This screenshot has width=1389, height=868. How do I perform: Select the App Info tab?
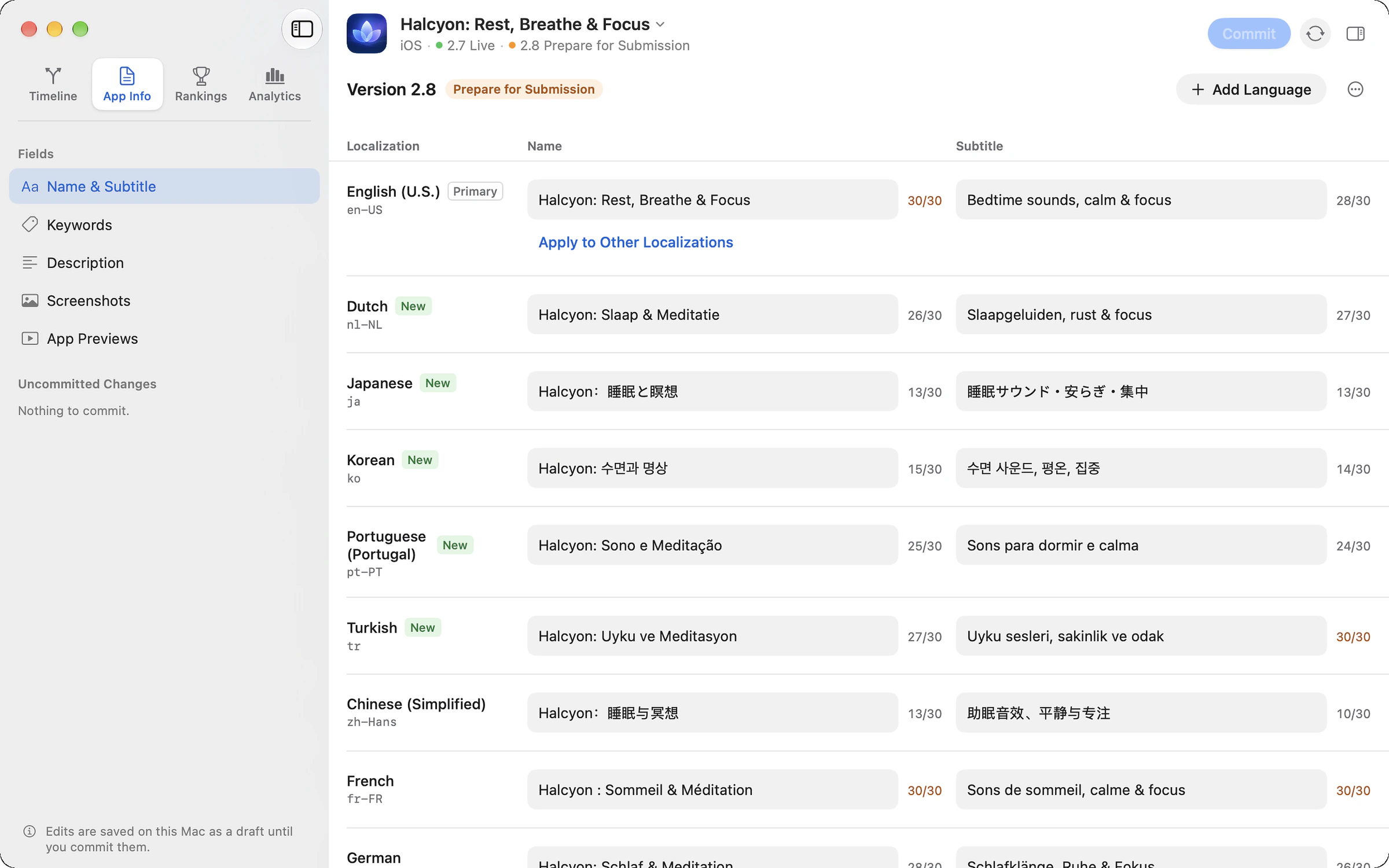127,84
